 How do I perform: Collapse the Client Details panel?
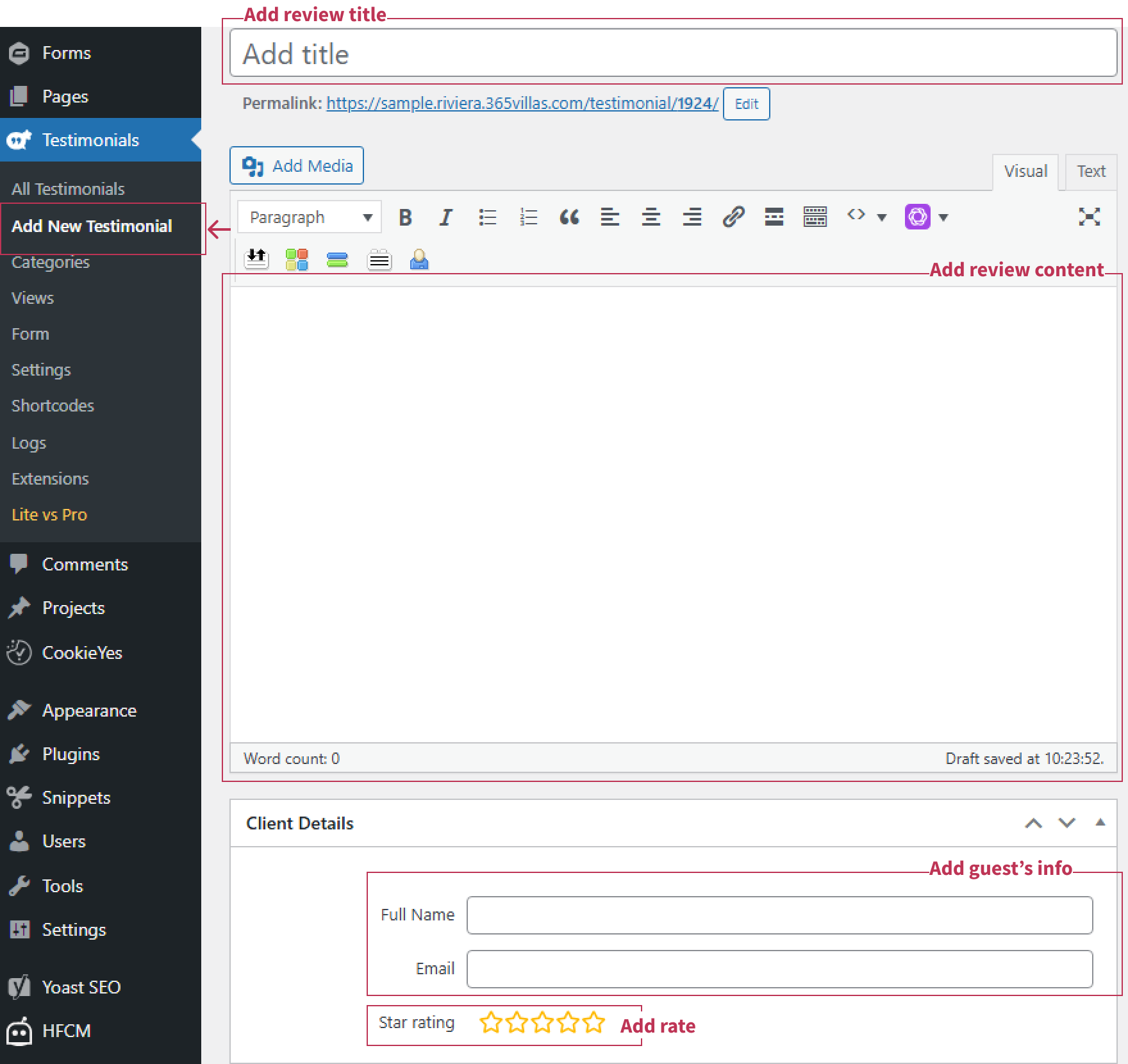(1100, 822)
